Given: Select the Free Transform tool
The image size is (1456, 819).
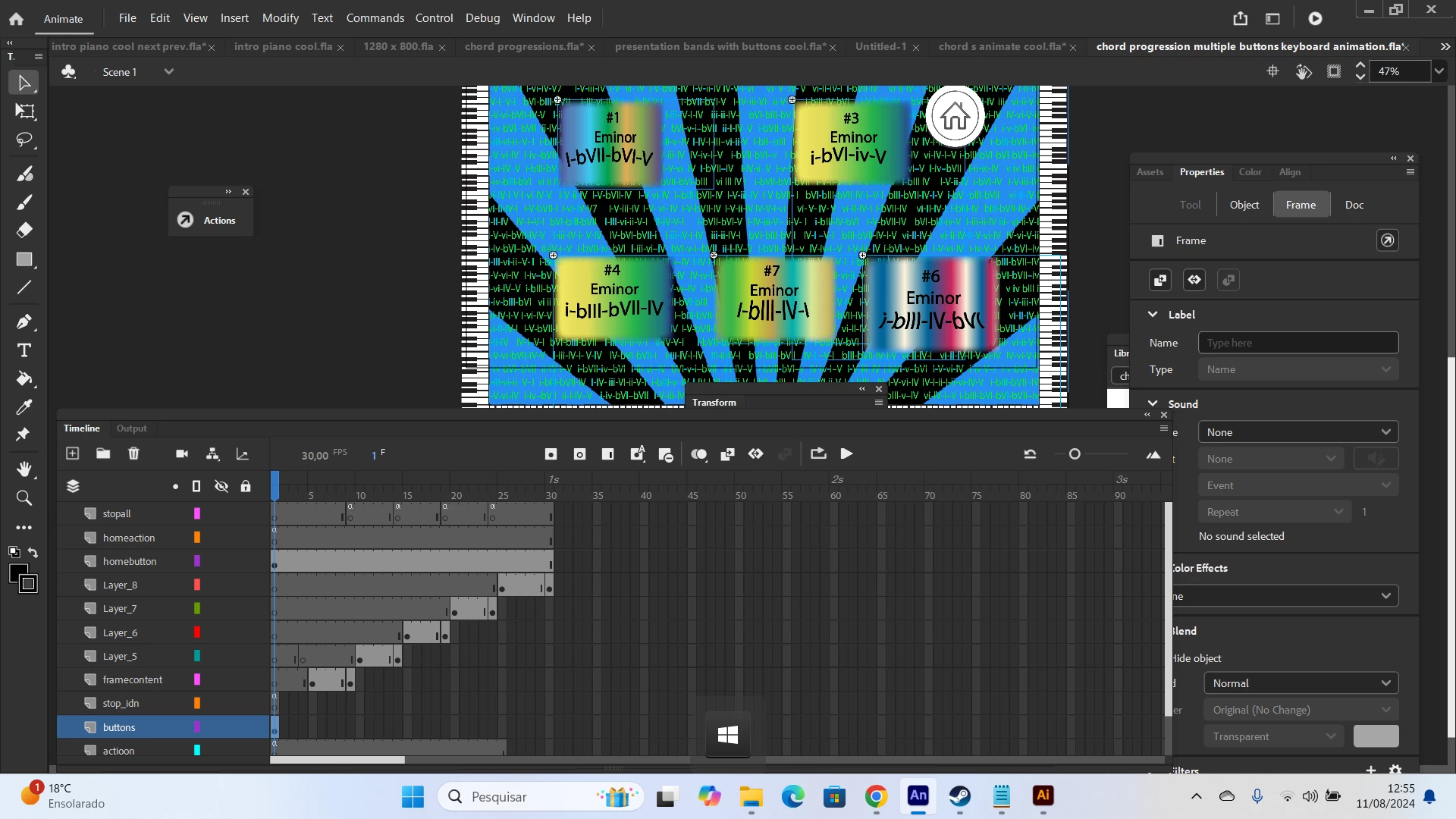Looking at the screenshot, I should coord(25,111).
